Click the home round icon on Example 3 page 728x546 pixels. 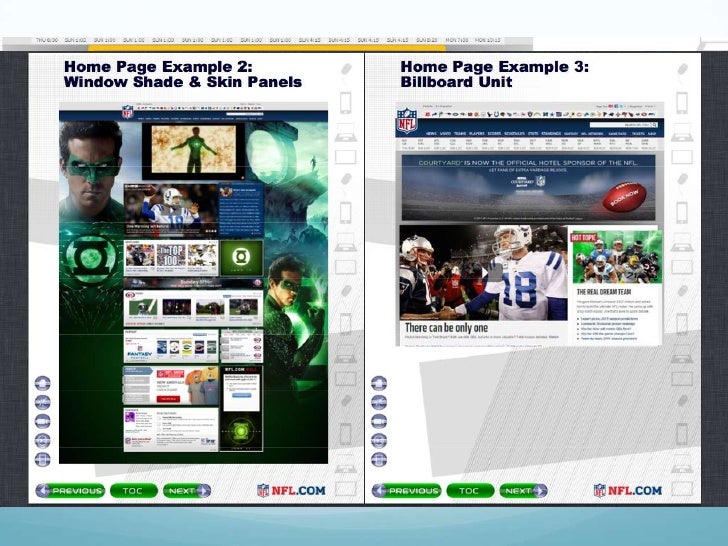coord(379,384)
